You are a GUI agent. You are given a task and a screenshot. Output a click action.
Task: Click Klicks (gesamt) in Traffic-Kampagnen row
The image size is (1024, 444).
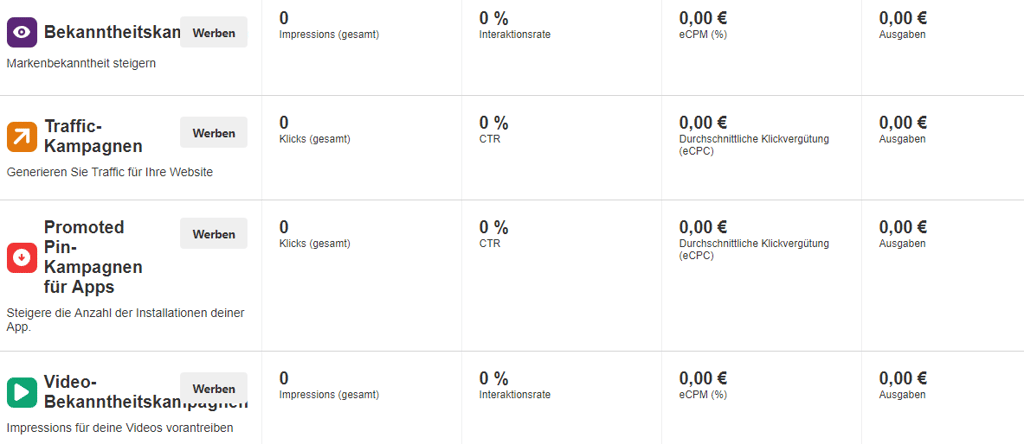315,139
